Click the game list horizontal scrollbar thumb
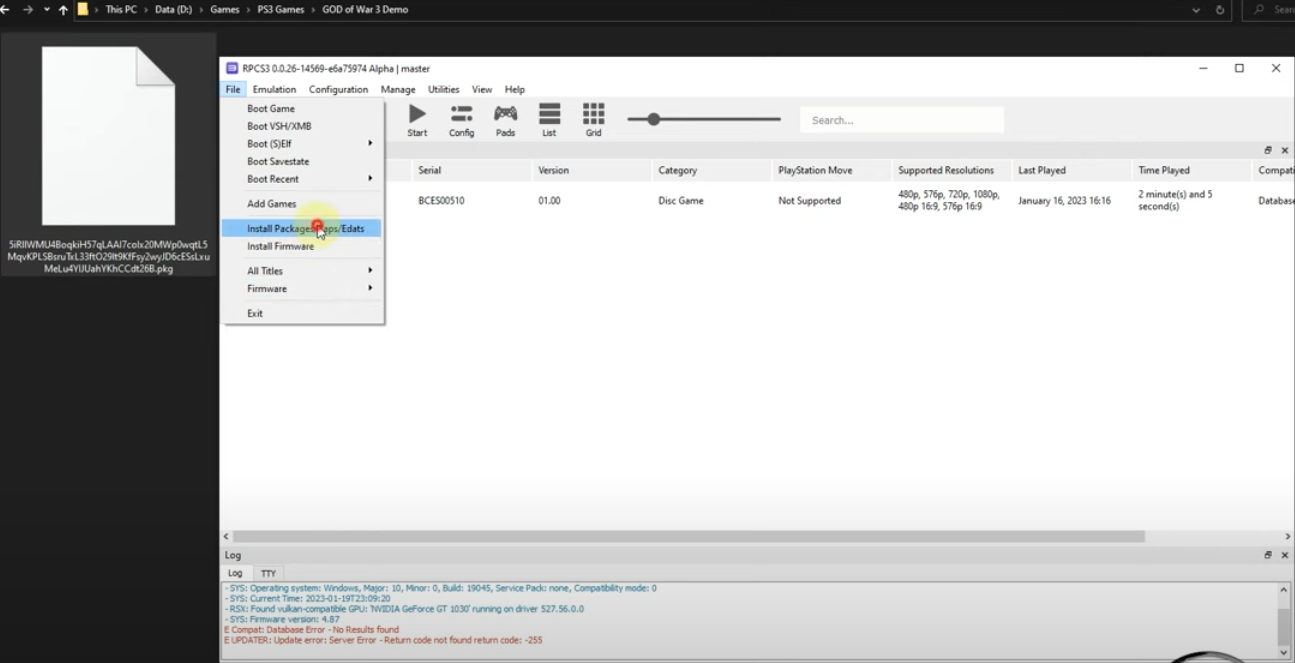The width and height of the screenshot is (1295, 663). [689, 537]
